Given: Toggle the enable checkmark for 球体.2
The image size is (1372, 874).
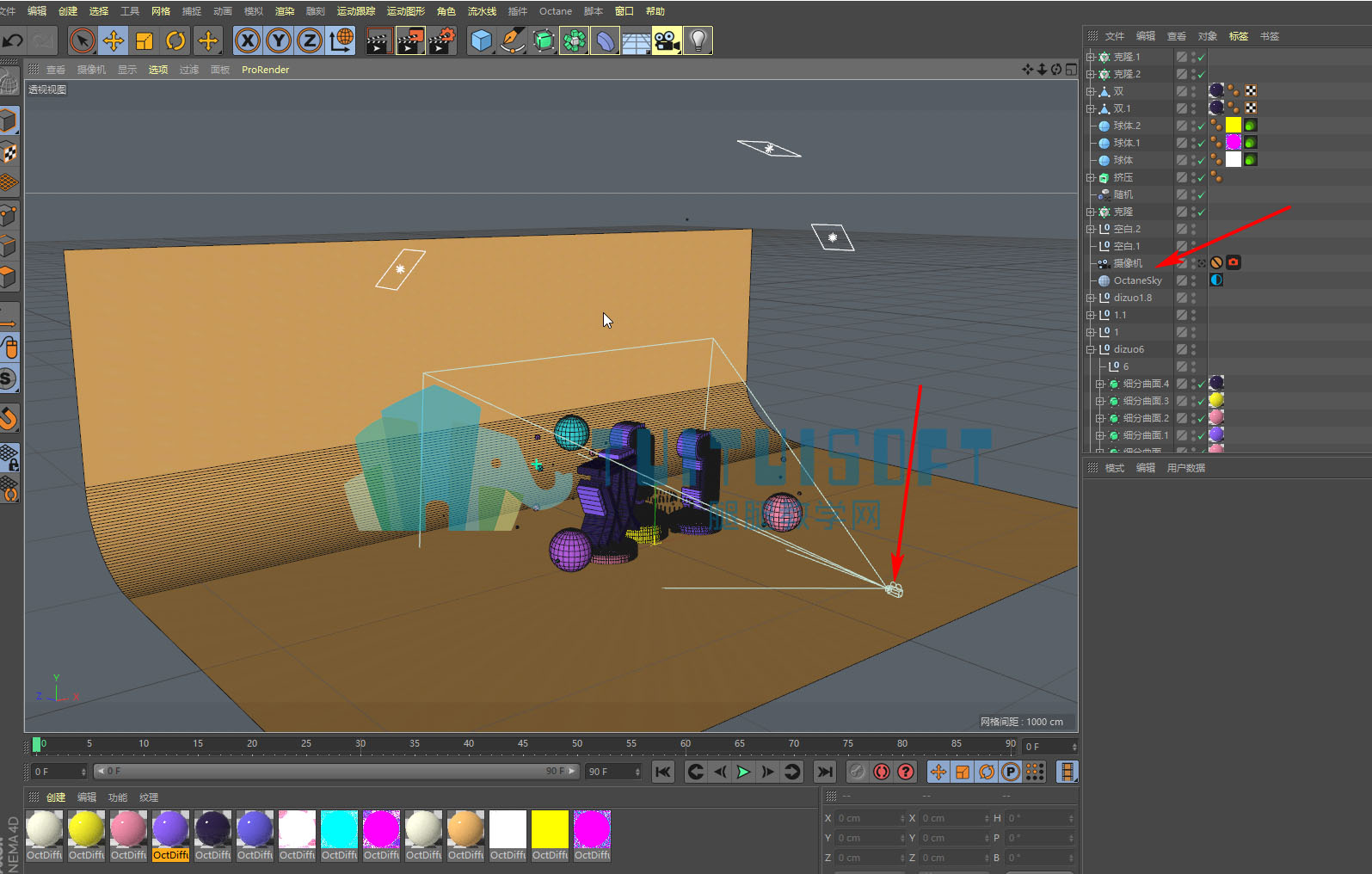Looking at the screenshot, I should pos(1202,126).
